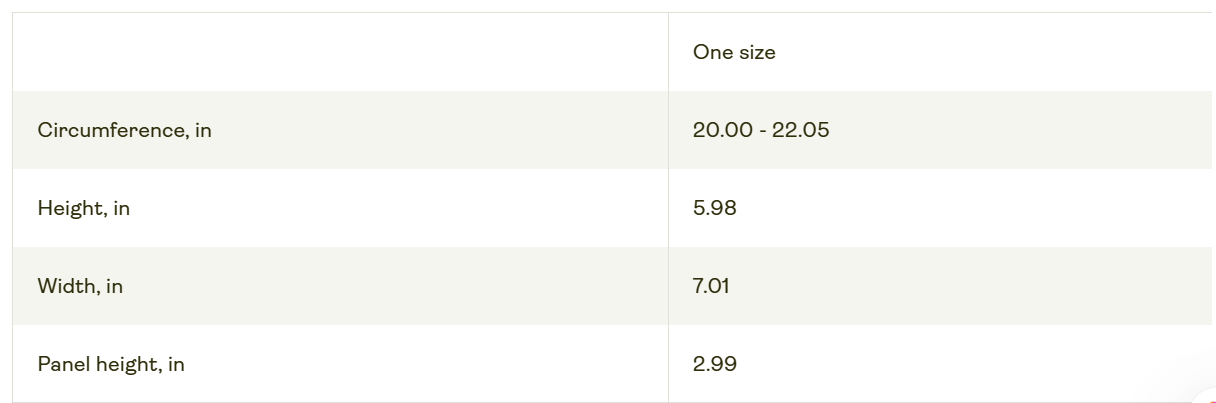Click the word "size" in column header
Image resolution: width=1216 pixels, height=403 pixels.
pyautogui.click(x=757, y=52)
